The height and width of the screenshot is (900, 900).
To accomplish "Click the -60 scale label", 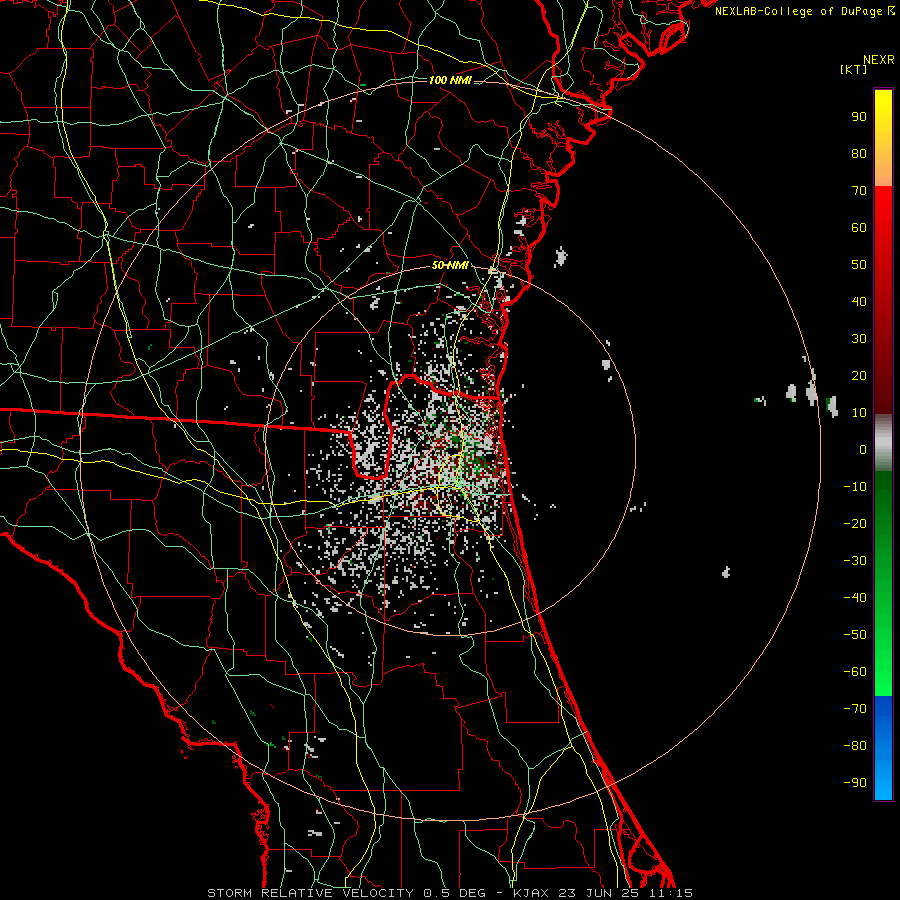I will coord(855,672).
